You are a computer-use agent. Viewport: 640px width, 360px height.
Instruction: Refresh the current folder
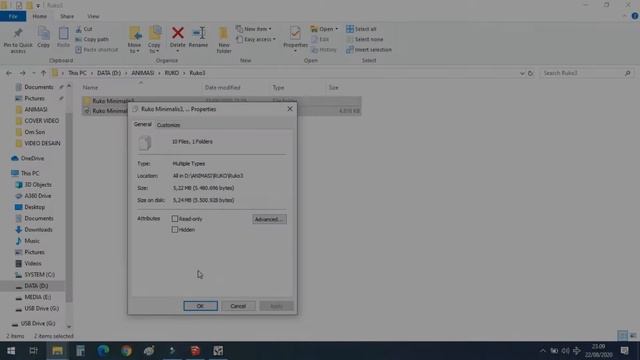(531, 73)
